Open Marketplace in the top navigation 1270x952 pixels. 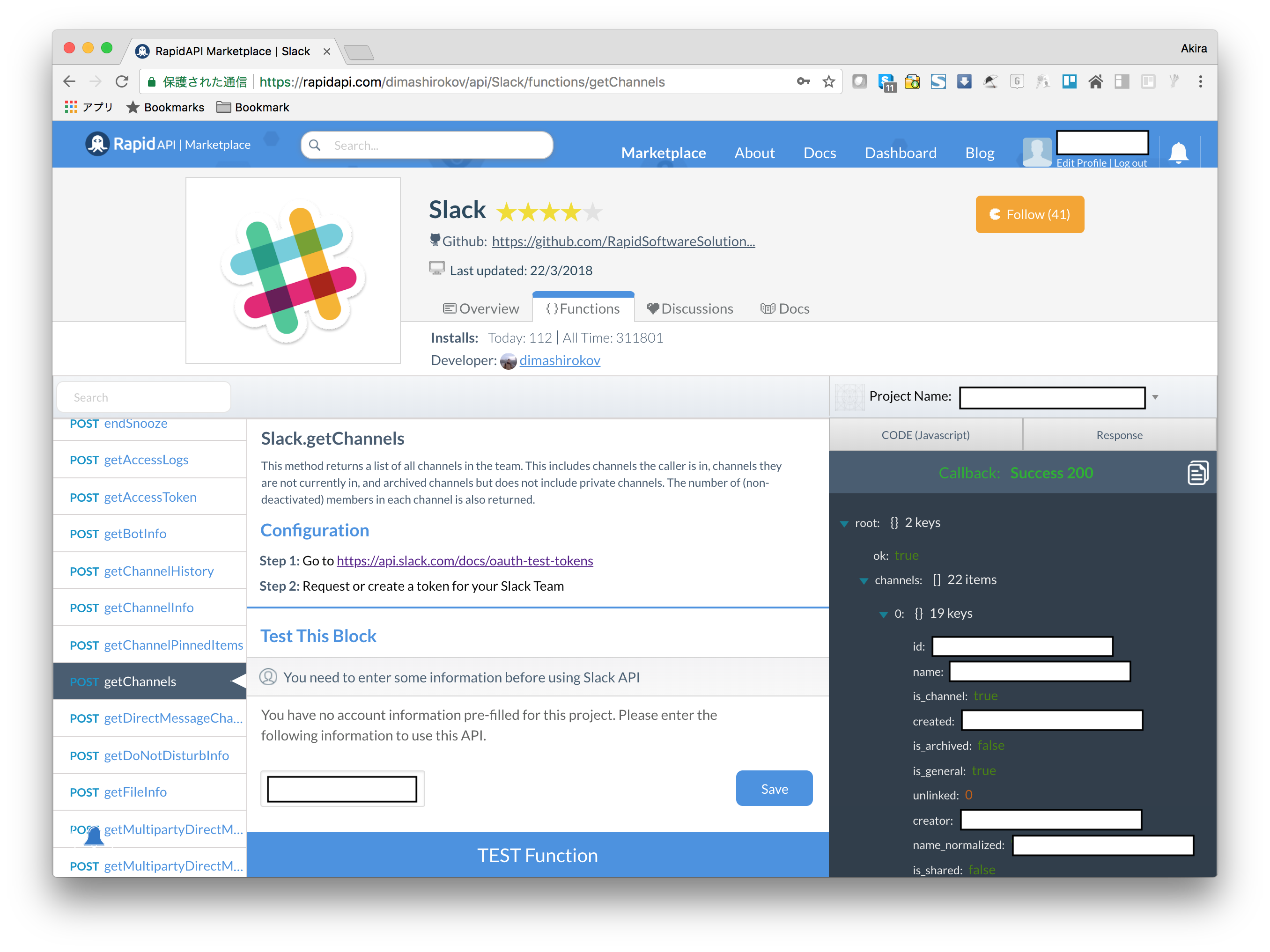click(663, 153)
